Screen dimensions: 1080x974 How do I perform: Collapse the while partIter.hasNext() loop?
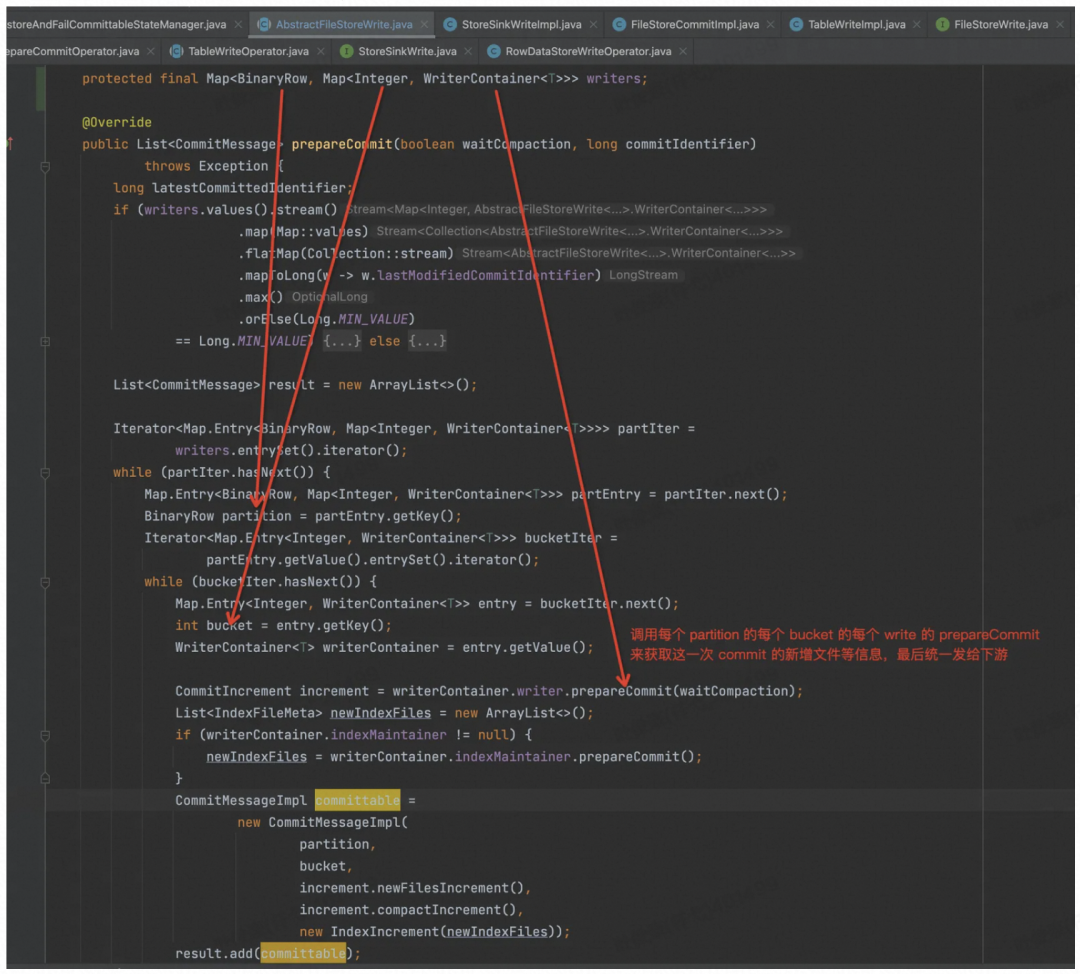click(x=45, y=472)
